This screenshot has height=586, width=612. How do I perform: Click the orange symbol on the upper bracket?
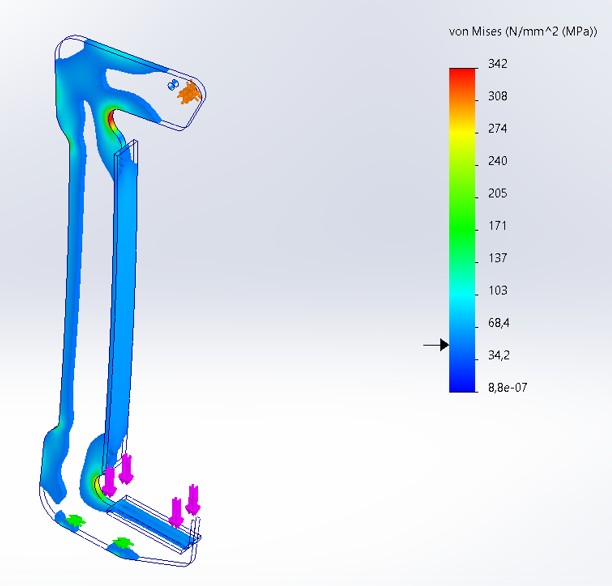pyautogui.click(x=189, y=93)
